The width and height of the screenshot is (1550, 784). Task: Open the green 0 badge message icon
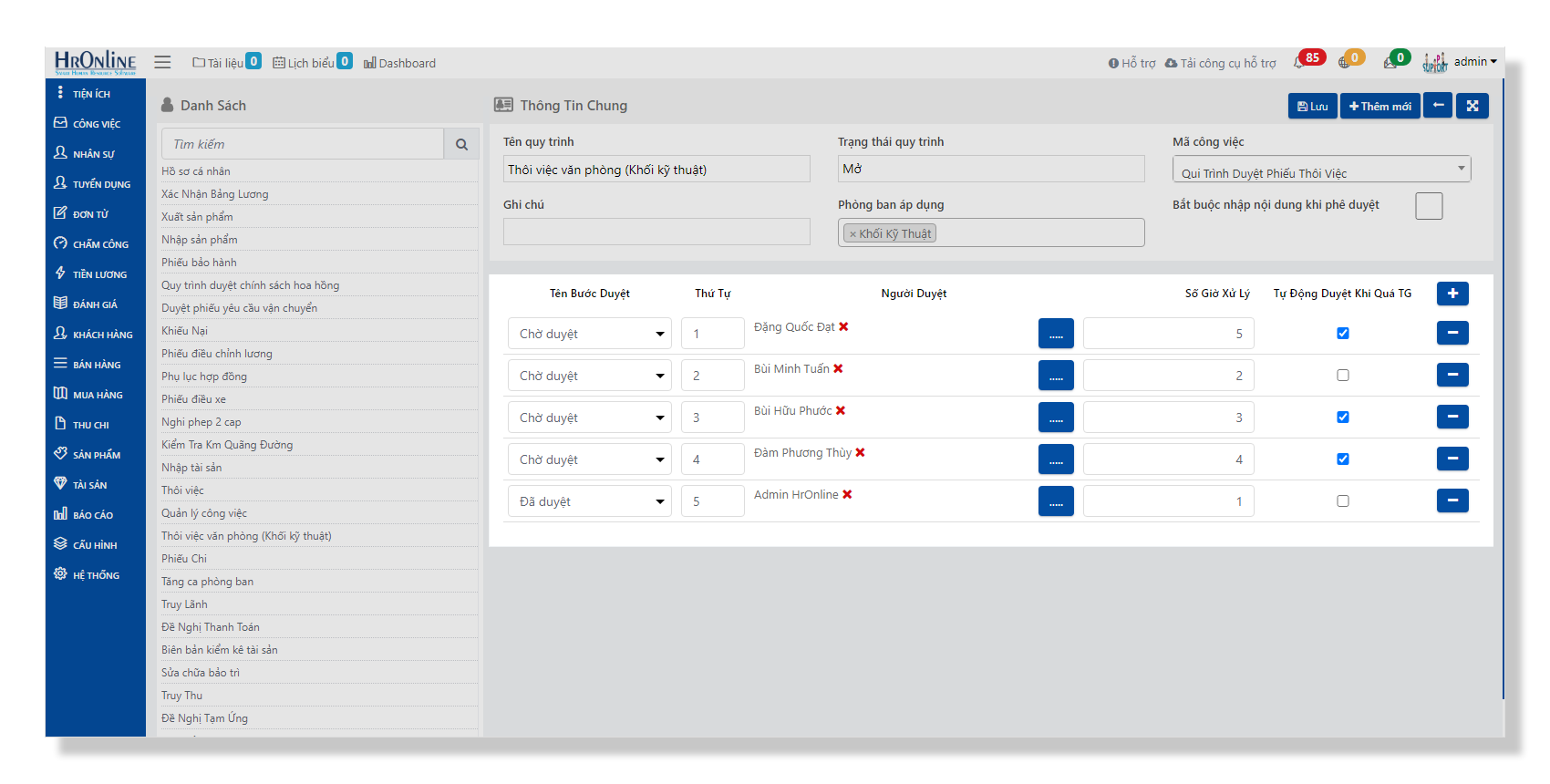[1390, 62]
